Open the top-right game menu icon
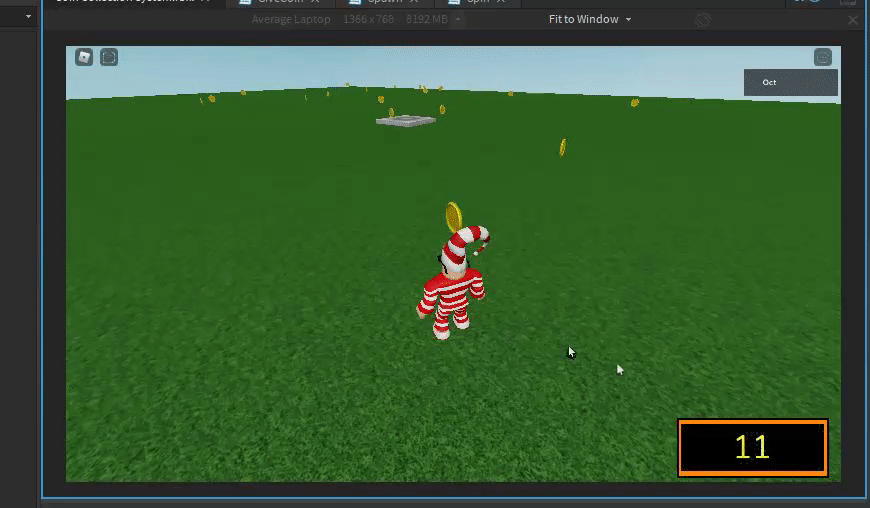This screenshot has height=508, width=870. tap(823, 57)
